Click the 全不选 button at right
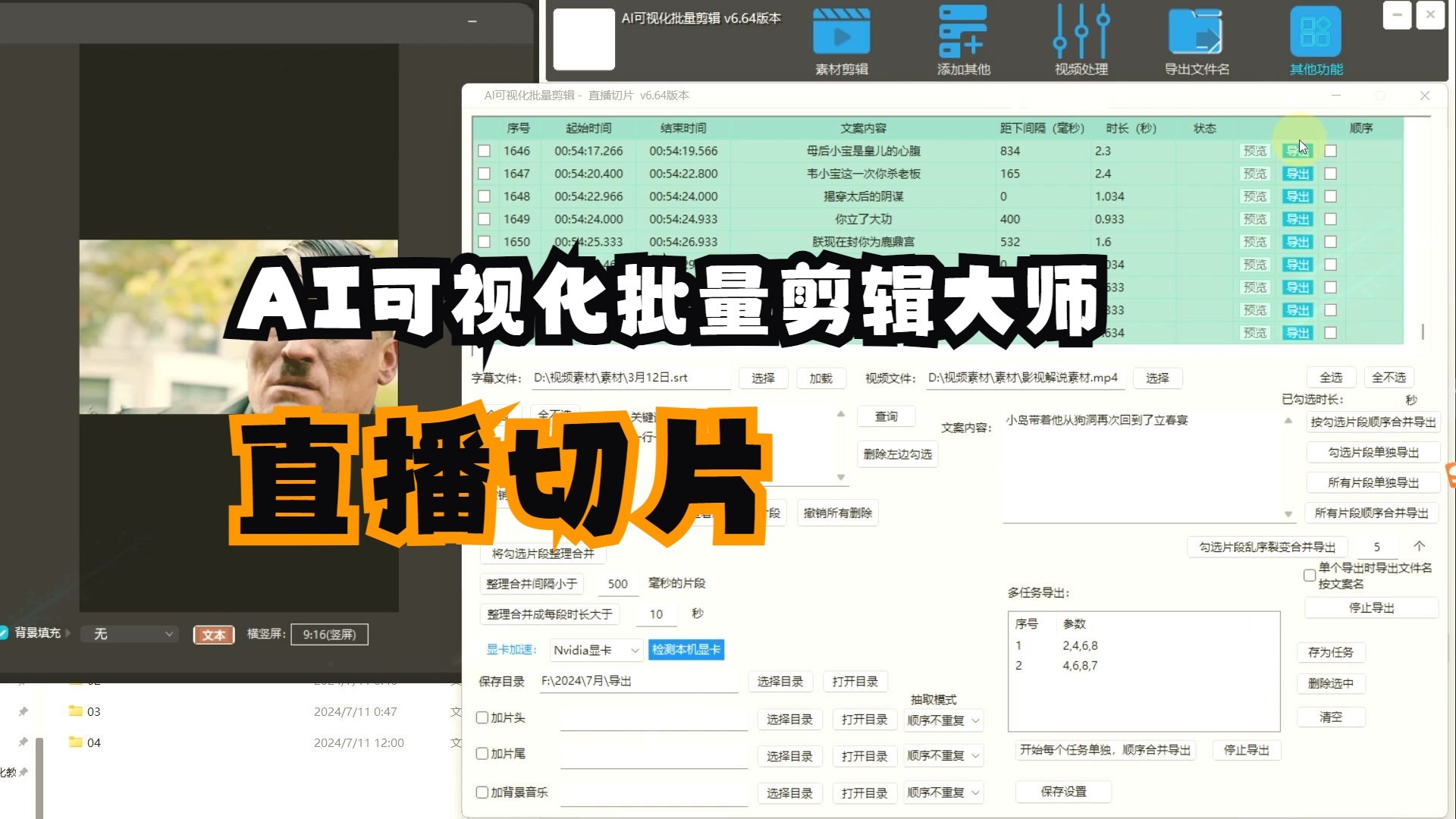 pyautogui.click(x=1389, y=377)
